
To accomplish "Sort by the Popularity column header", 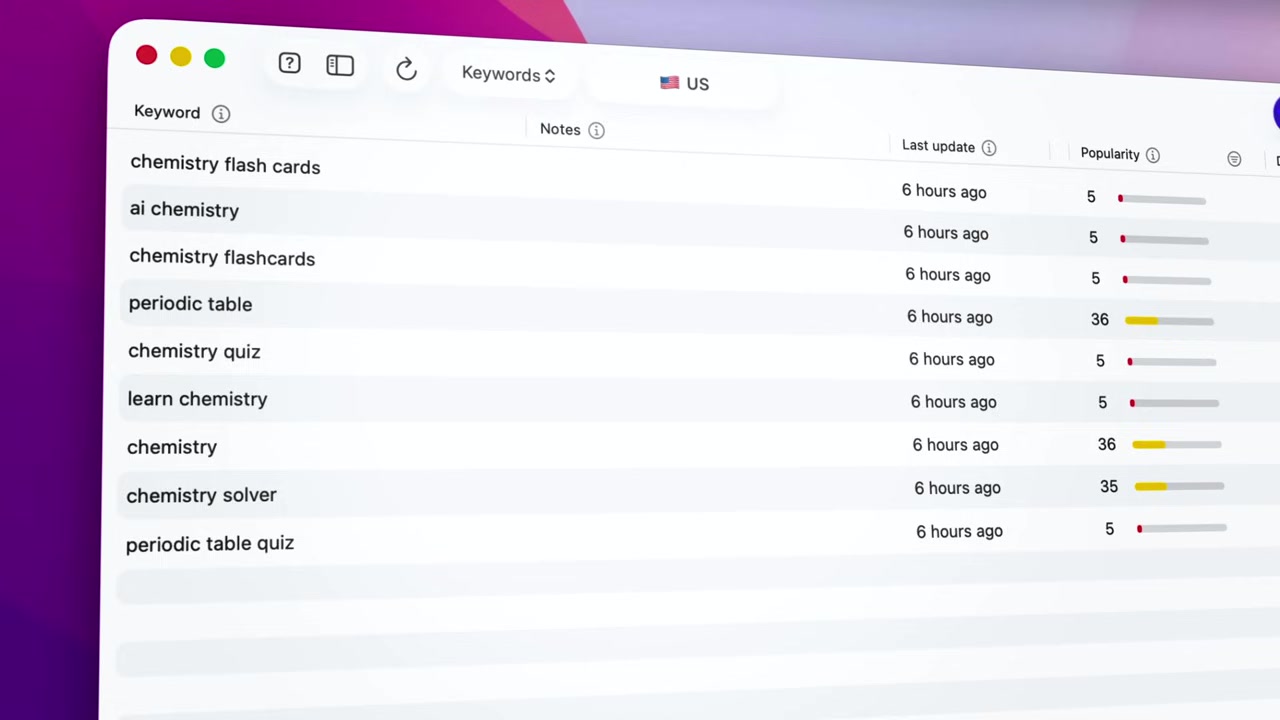I will pyautogui.click(x=1110, y=154).
